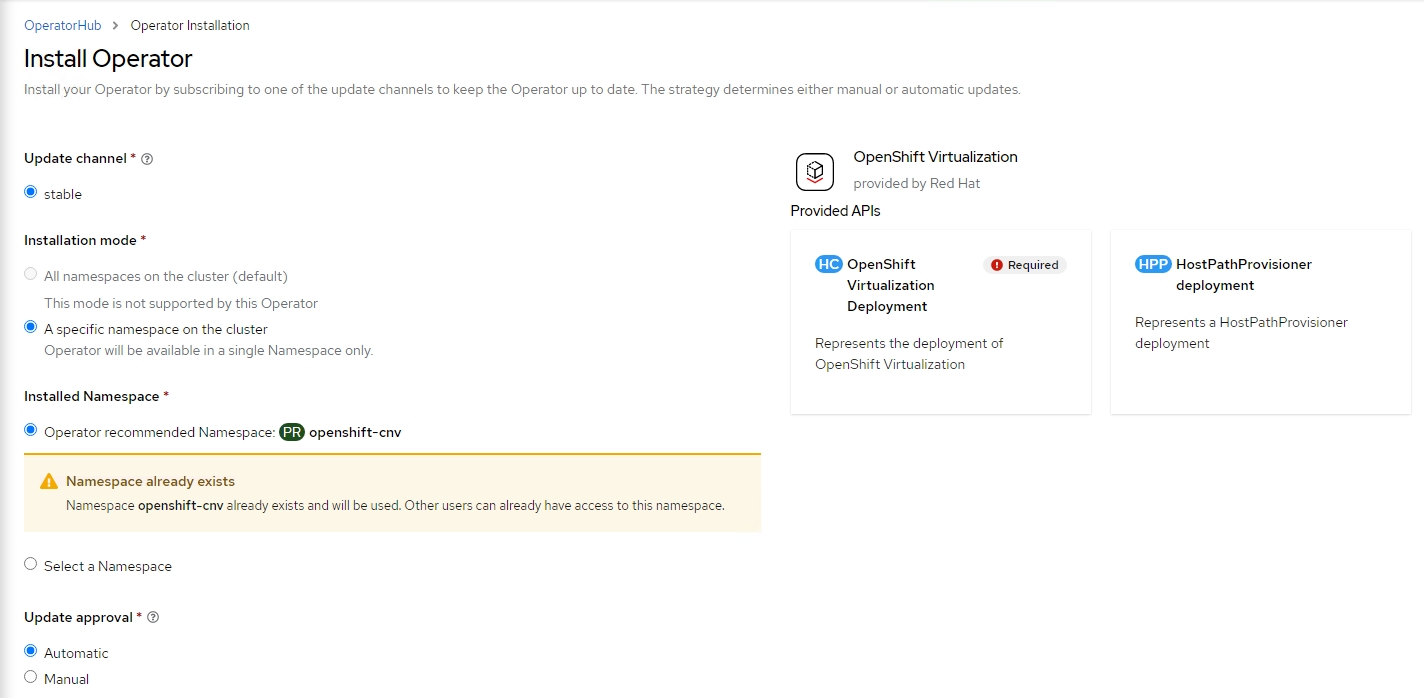Set update approval to Automatic
Viewport: 1424px width, 698px height.
31,651
